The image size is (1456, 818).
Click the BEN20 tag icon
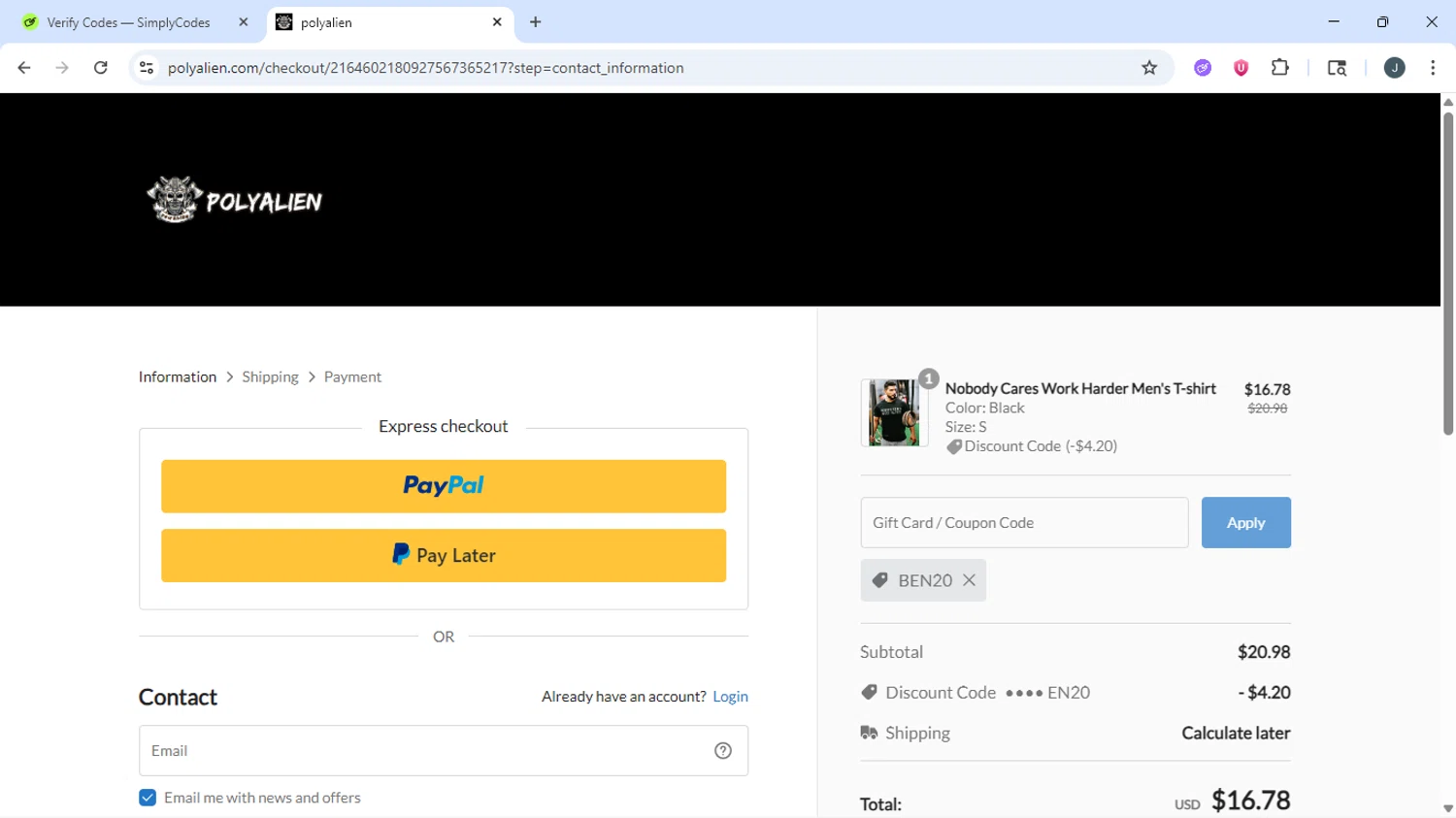tap(880, 580)
